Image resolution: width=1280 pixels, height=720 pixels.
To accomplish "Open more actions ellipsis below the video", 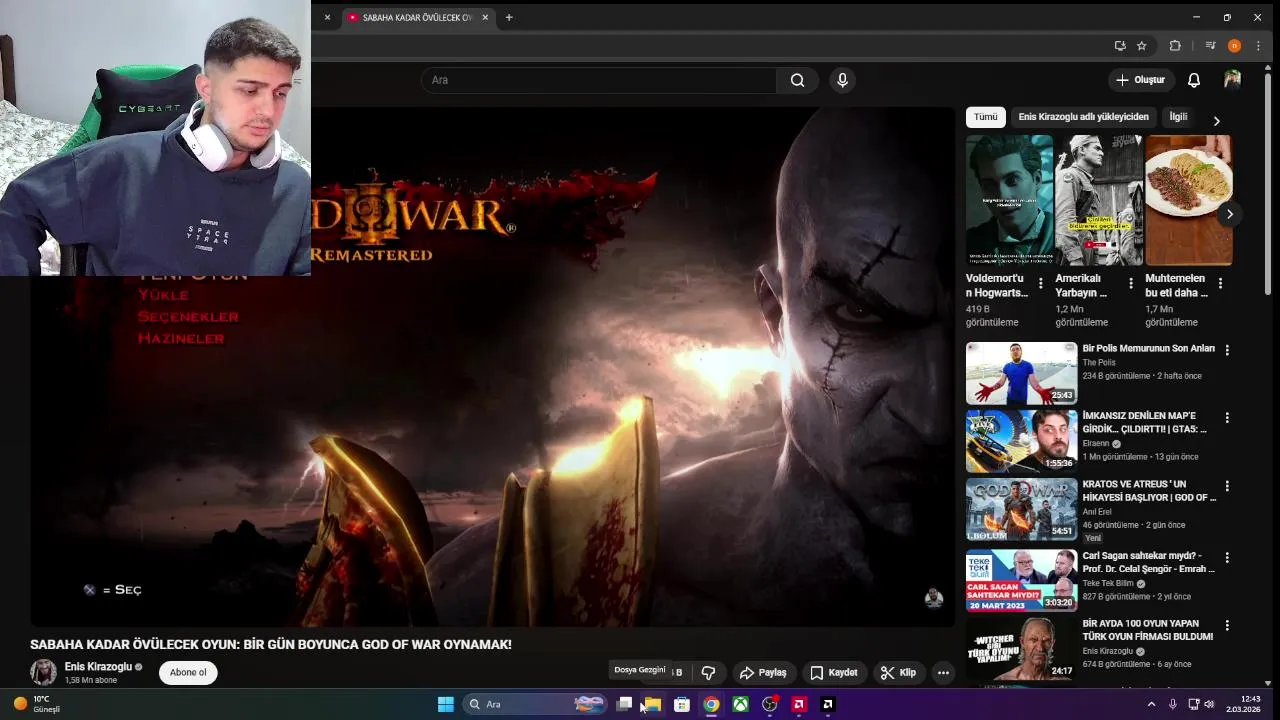I will (943, 673).
